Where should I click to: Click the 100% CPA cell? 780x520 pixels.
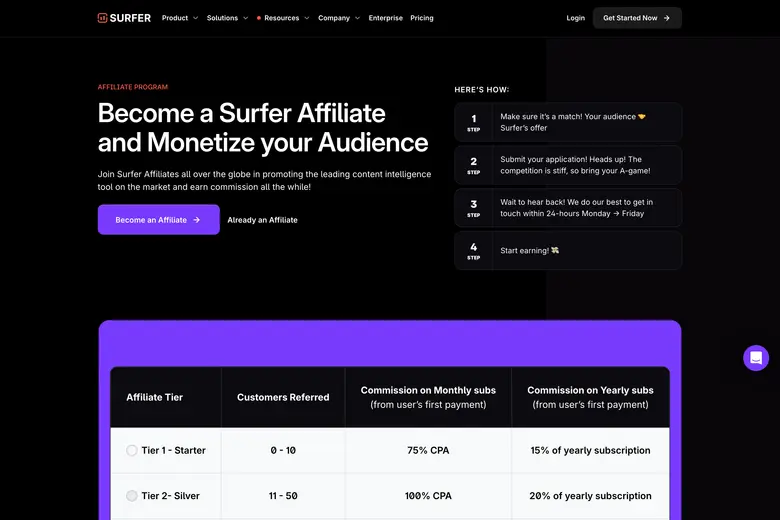coord(428,496)
